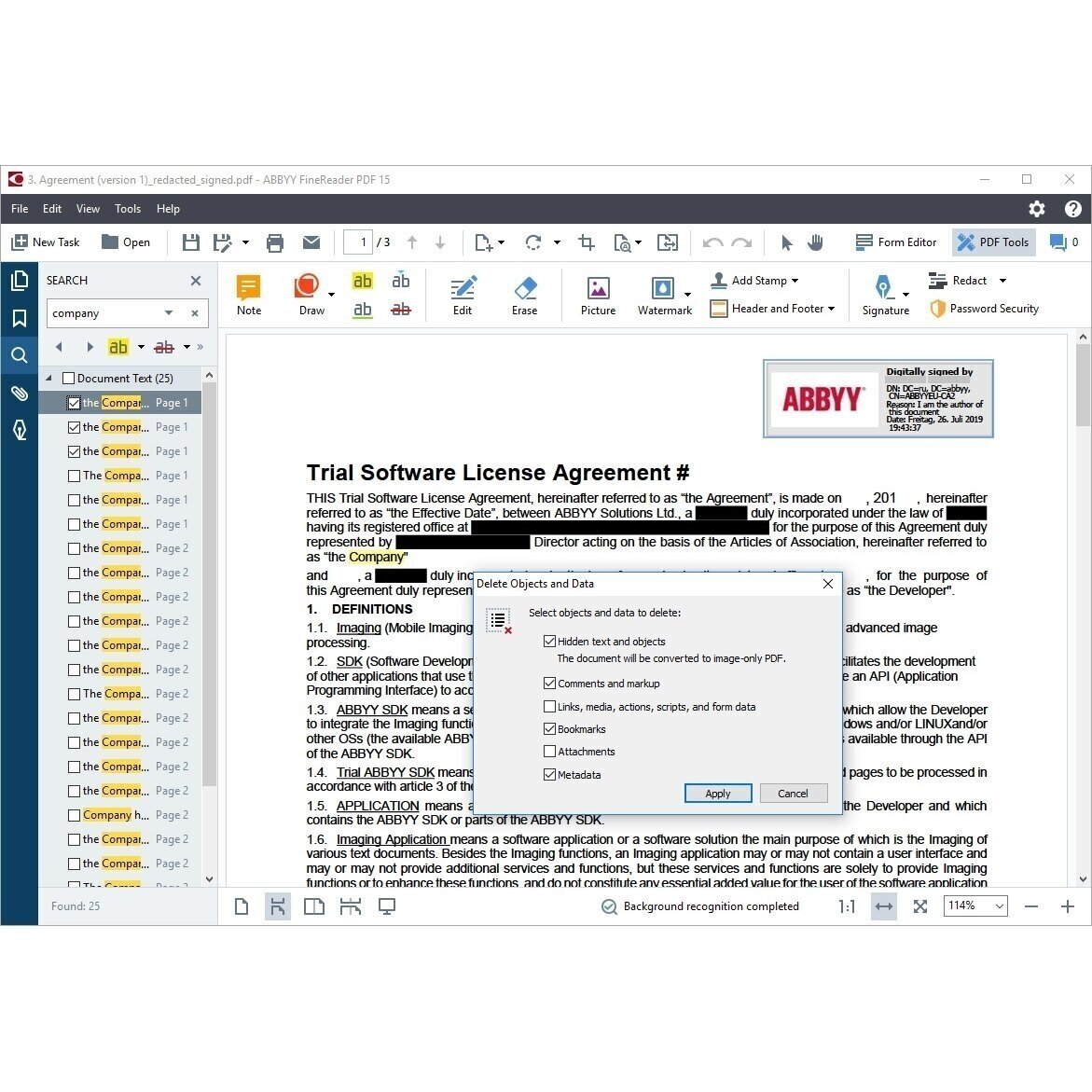Check the 'Company h...' Page 2 result
This screenshot has width=1092, height=1092.
74,815
